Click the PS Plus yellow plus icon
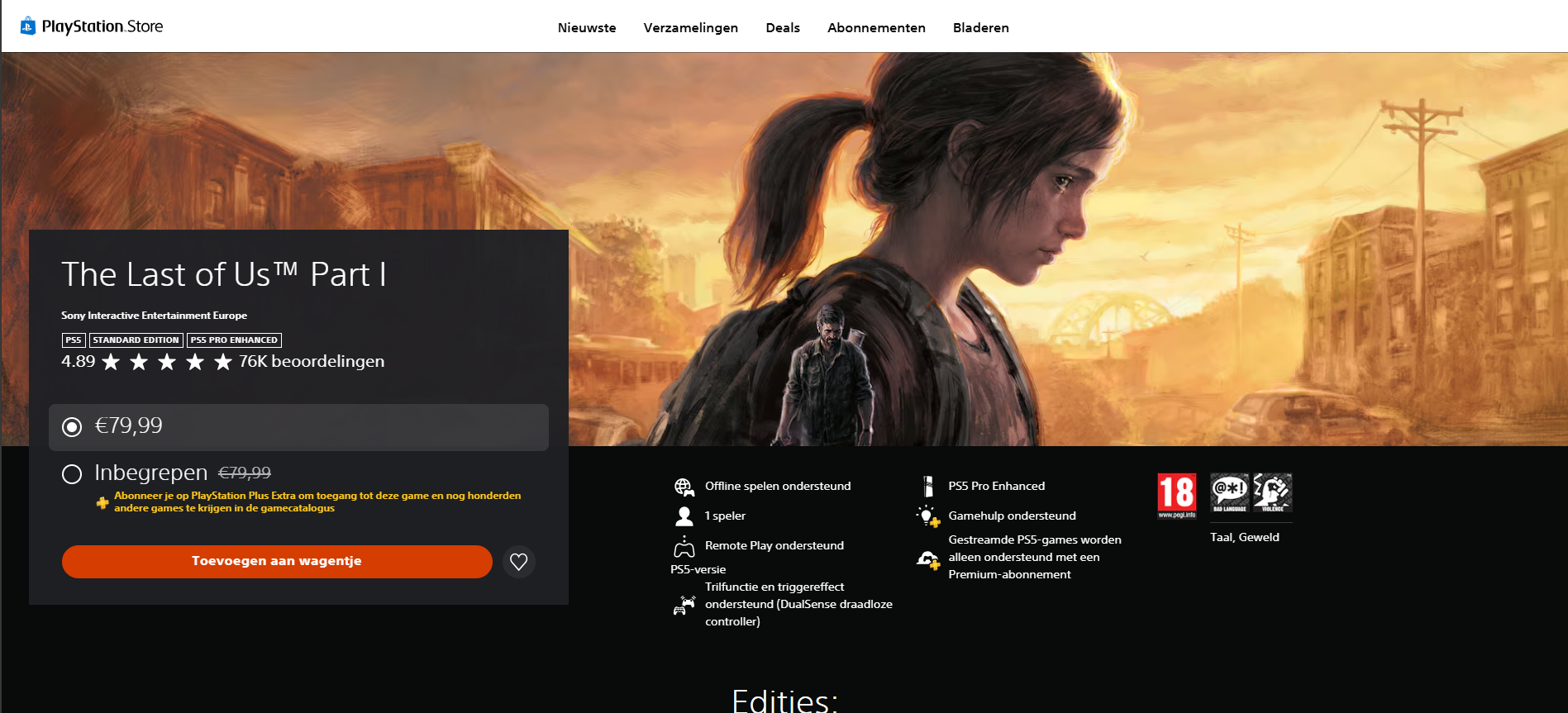The image size is (1568, 713). 102,502
